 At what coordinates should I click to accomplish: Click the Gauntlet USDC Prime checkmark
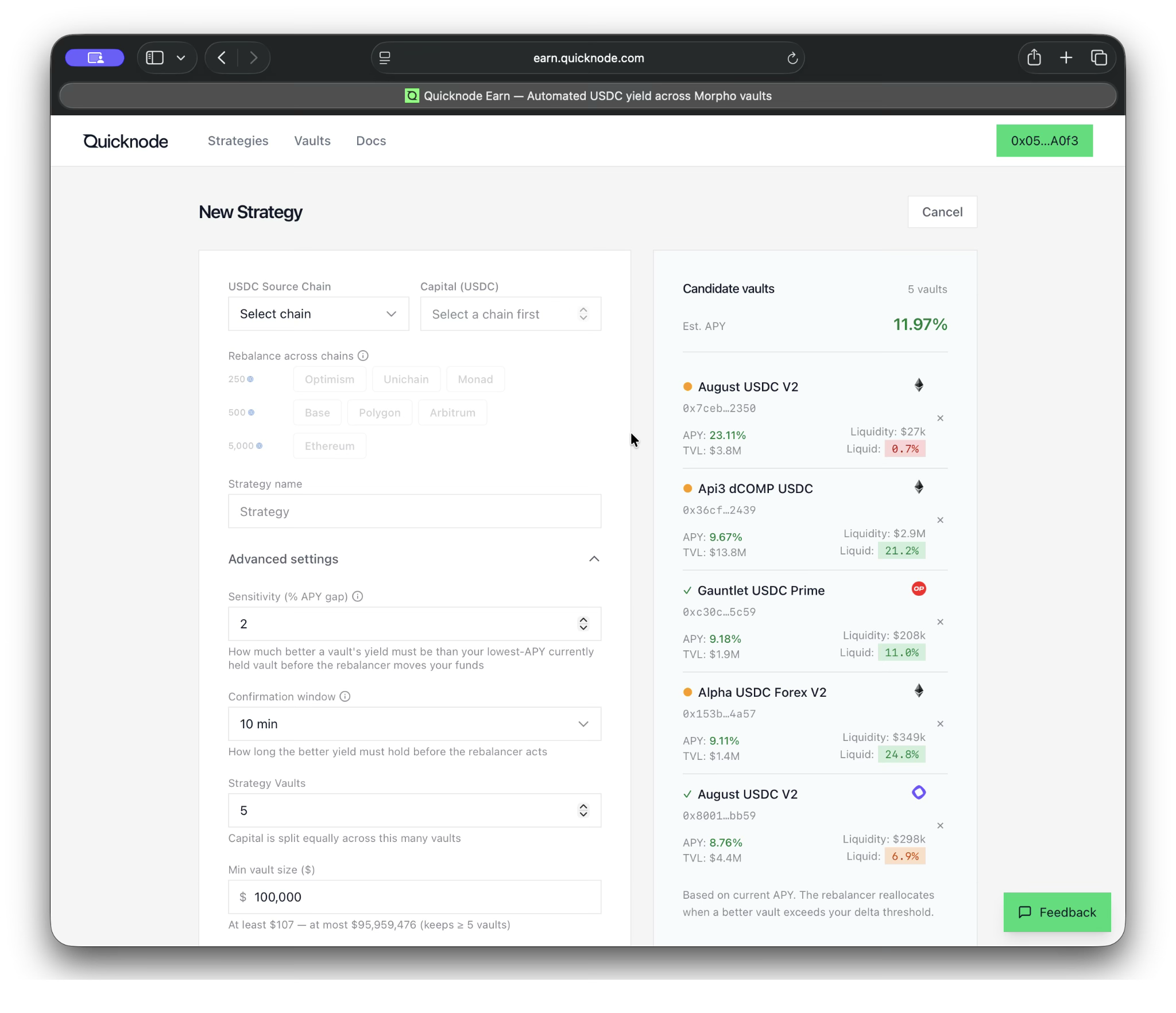pyautogui.click(x=687, y=591)
